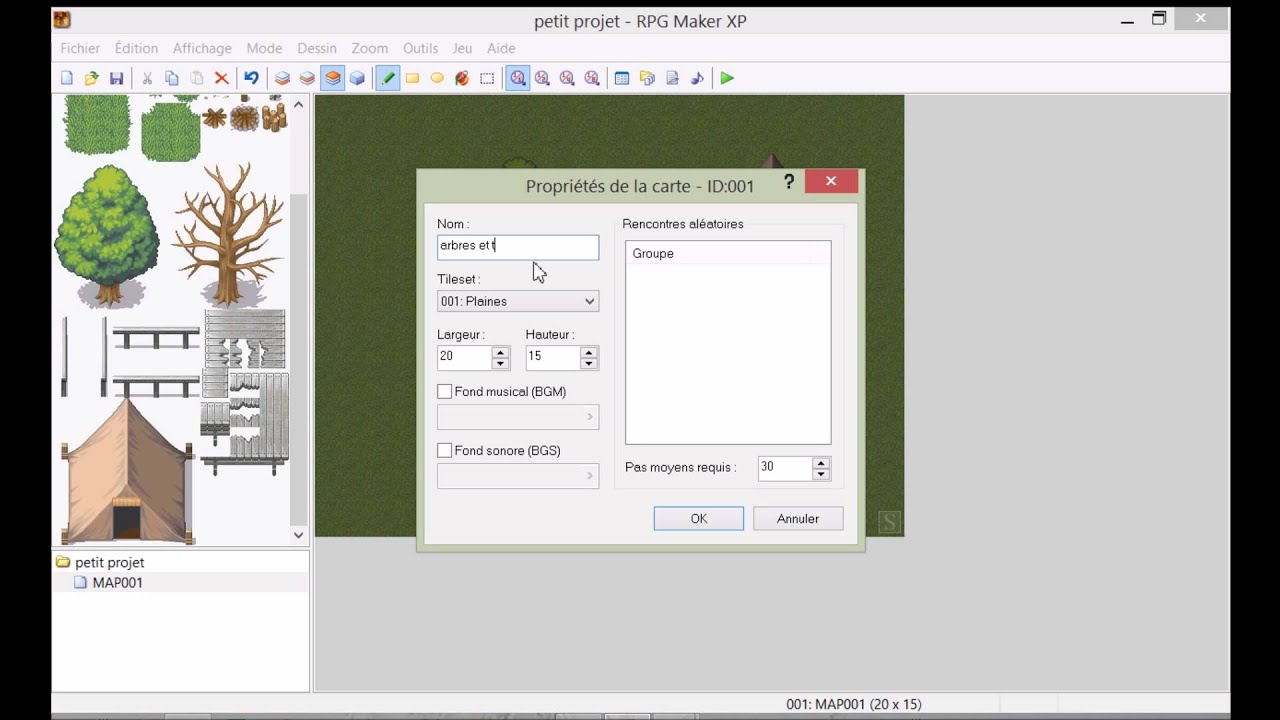Open the Jeu menu
Screen dimensions: 1280x720
[462, 48]
